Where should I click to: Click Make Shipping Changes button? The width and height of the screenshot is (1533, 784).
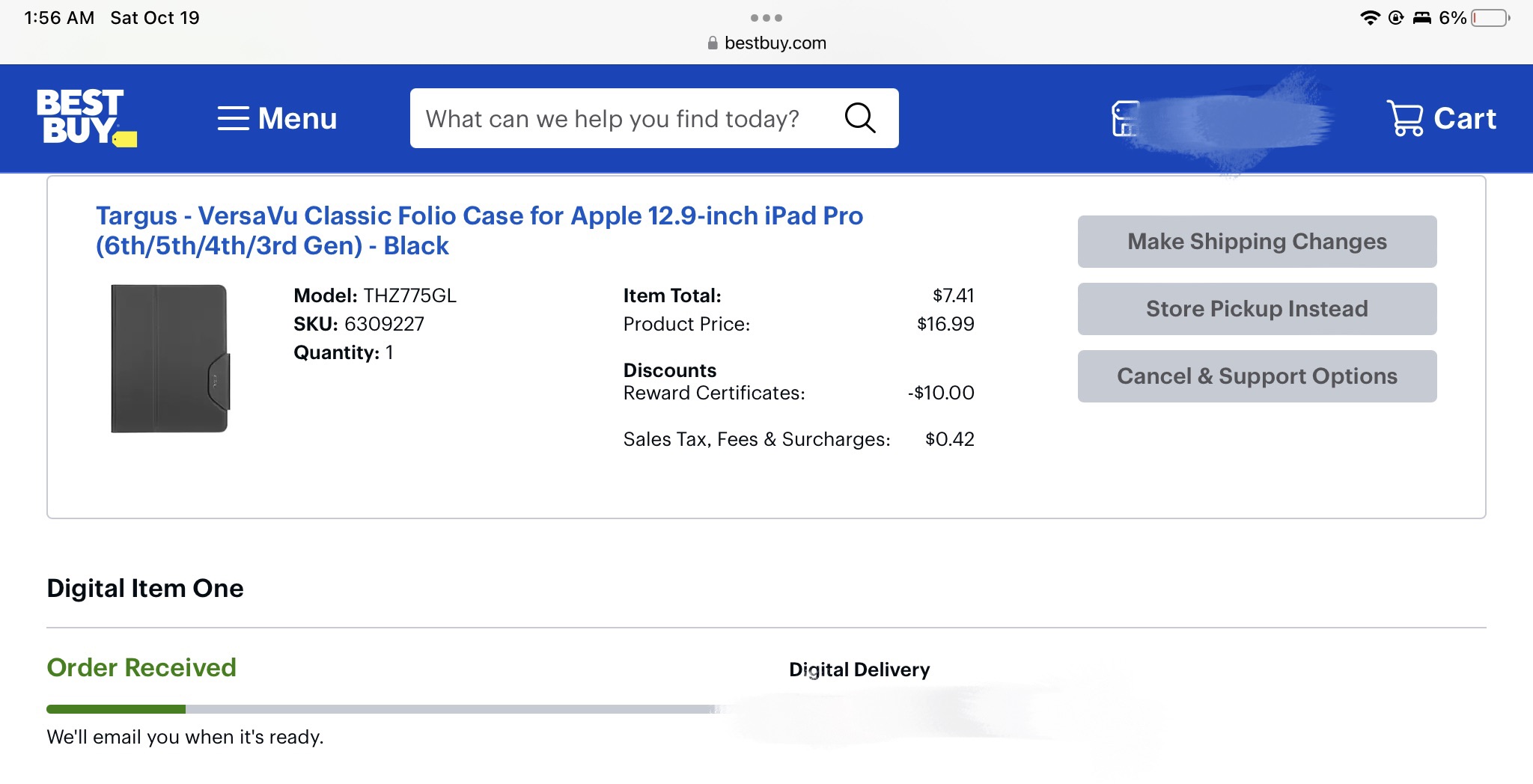[x=1257, y=242]
